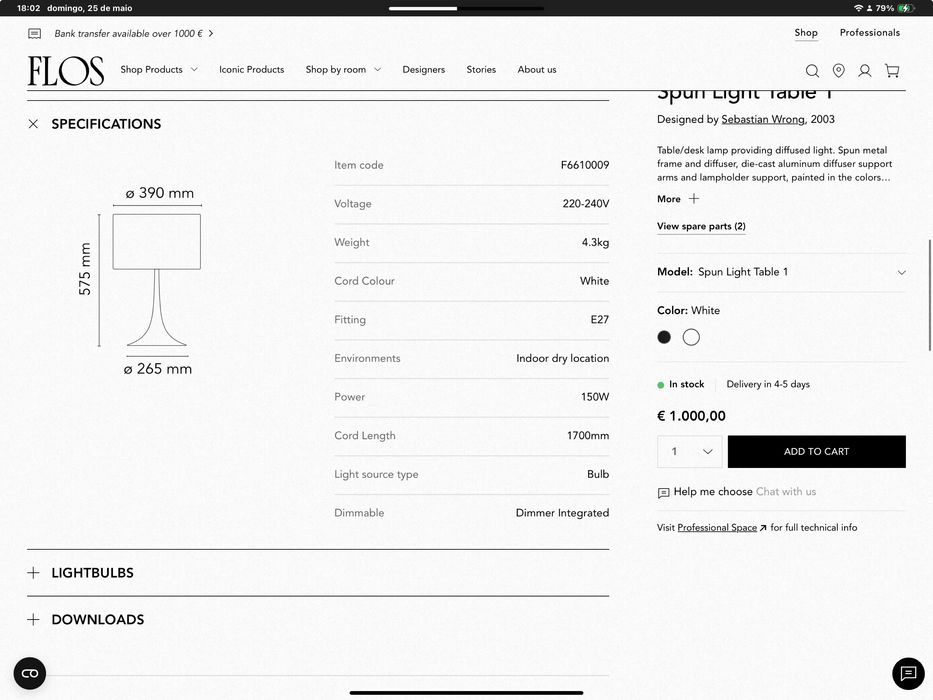Expand description with More plus
The width and height of the screenshot is (933, 700).
(678, 199)
